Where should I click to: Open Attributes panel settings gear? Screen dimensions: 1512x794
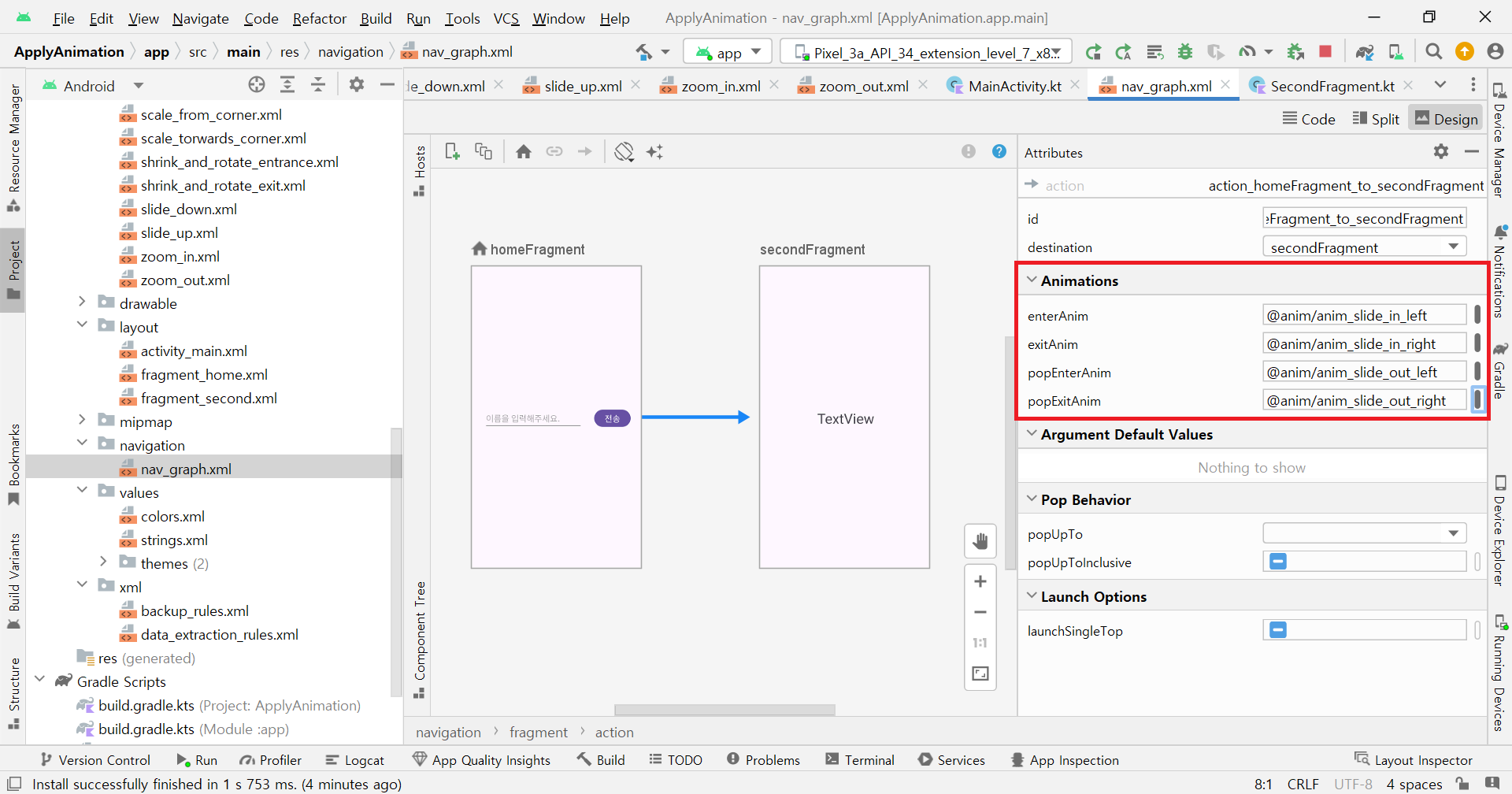1441,151
